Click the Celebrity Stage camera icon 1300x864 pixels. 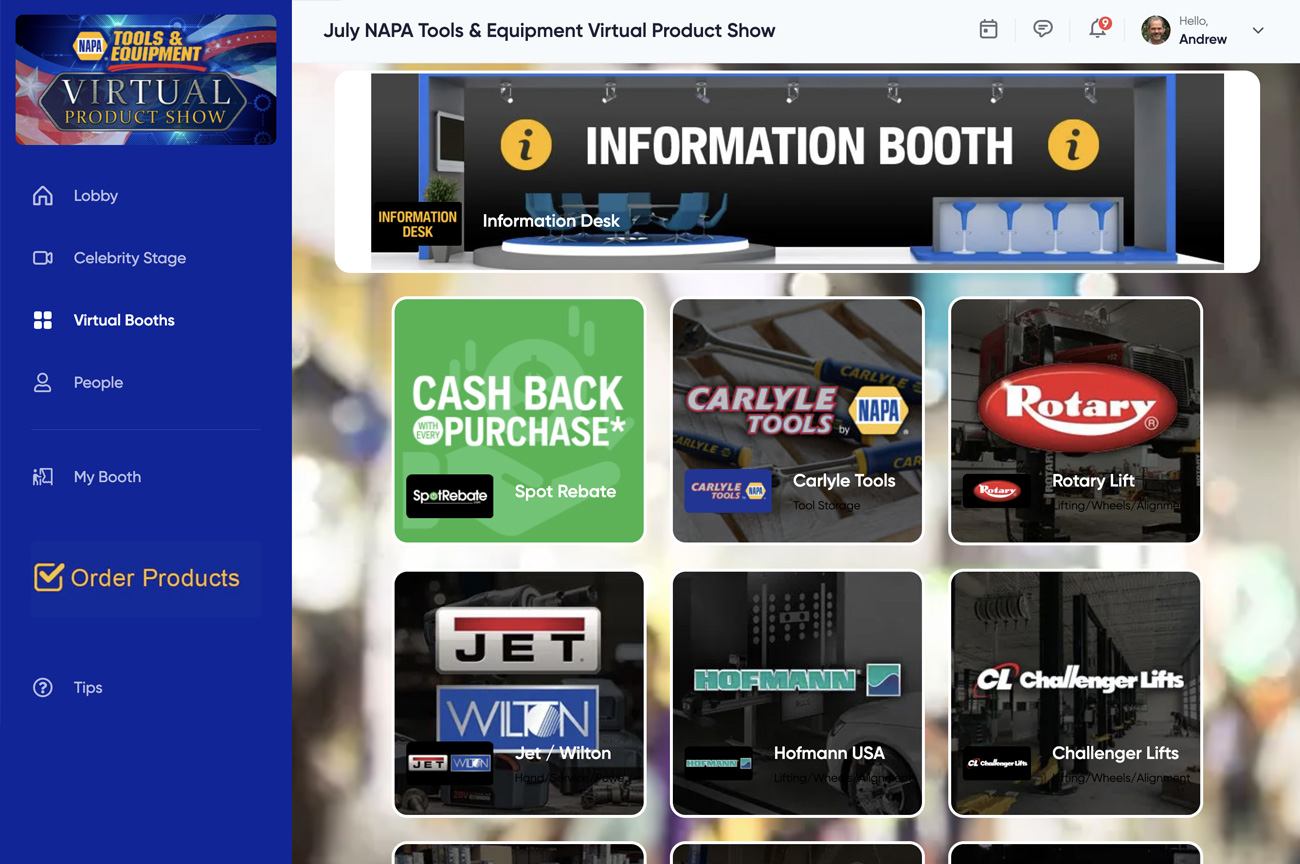43,258
